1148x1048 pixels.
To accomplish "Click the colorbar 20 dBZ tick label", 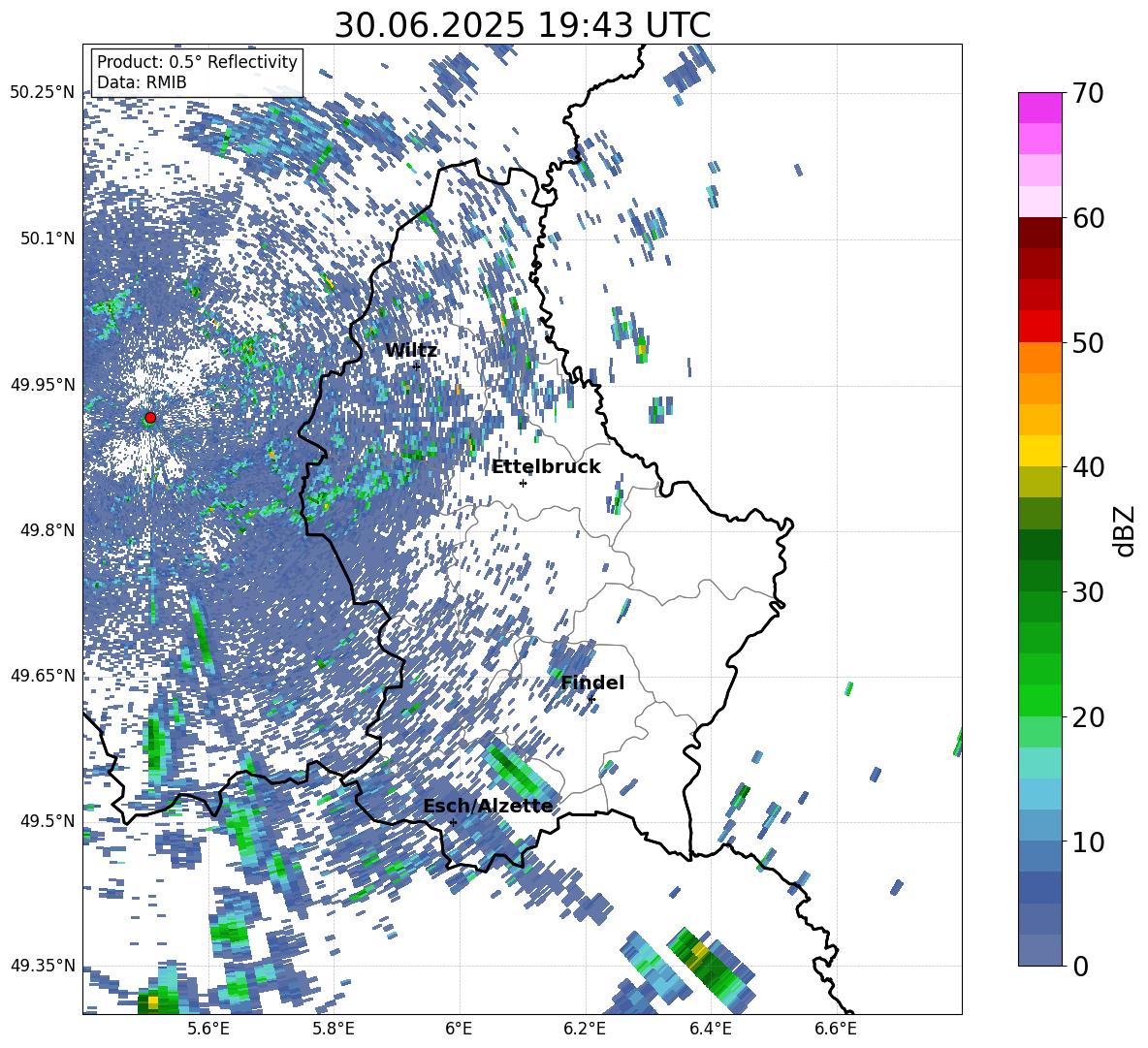I will coord(1089,717).
